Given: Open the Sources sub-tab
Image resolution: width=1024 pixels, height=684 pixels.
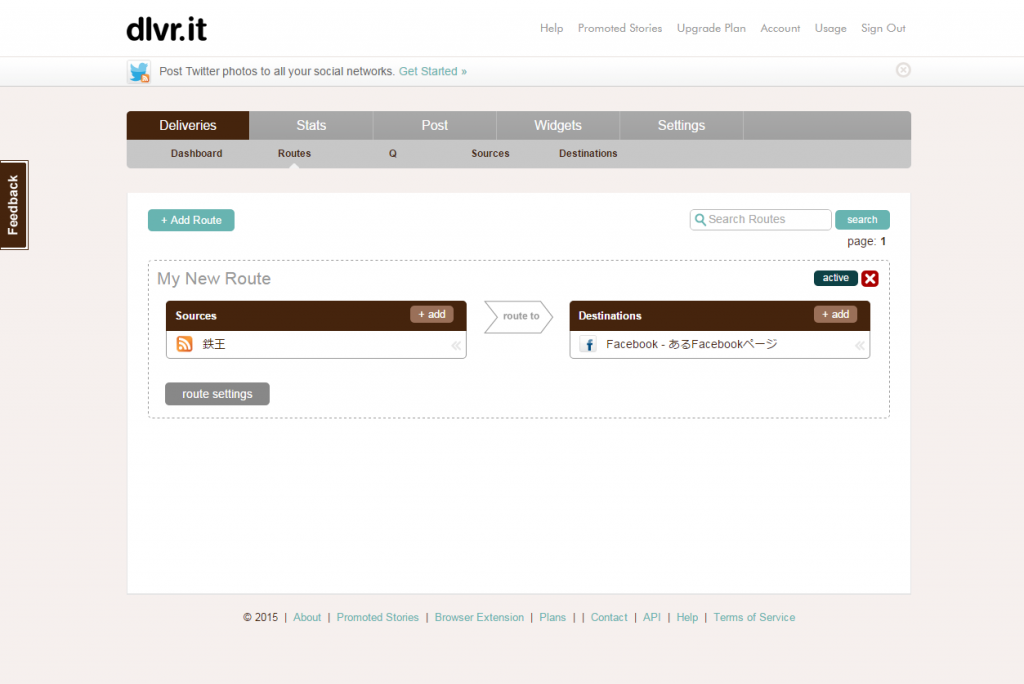Looking at the screenshot, I should (490, 154).
